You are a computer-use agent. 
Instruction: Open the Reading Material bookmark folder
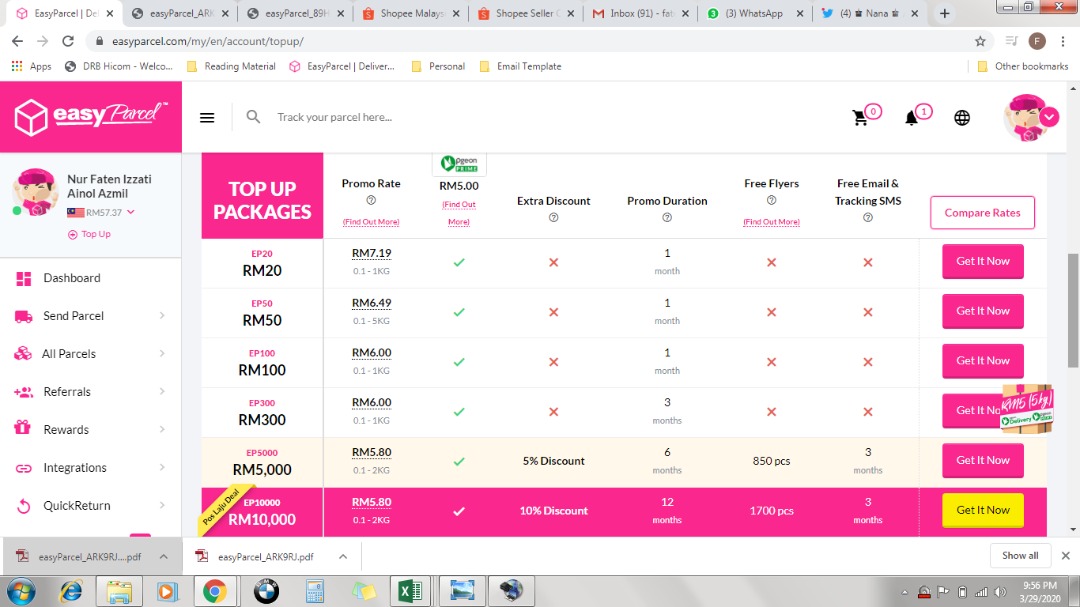[x=231, y=66]
